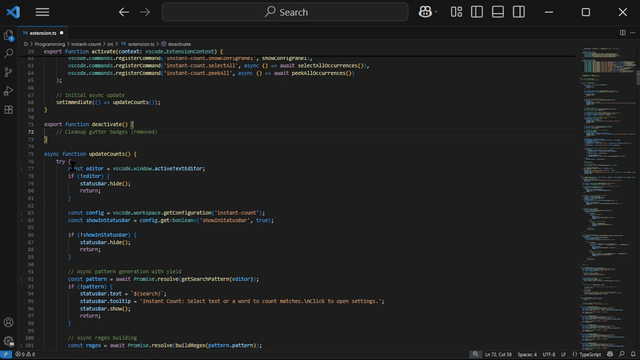
Task: Click the Search command center box
Action: (x=285, y=12)
